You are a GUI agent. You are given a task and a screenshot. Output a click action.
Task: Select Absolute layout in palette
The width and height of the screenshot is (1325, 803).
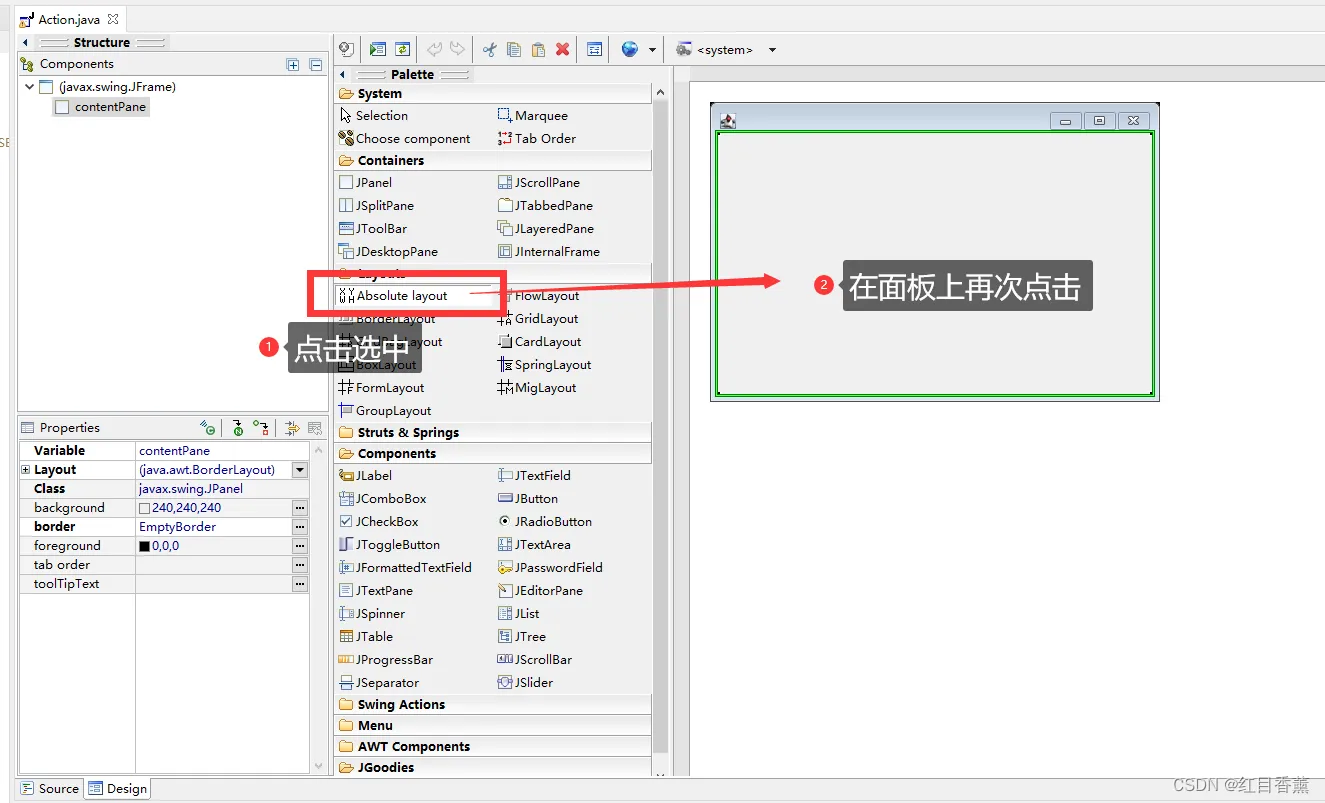coord(394,296)
